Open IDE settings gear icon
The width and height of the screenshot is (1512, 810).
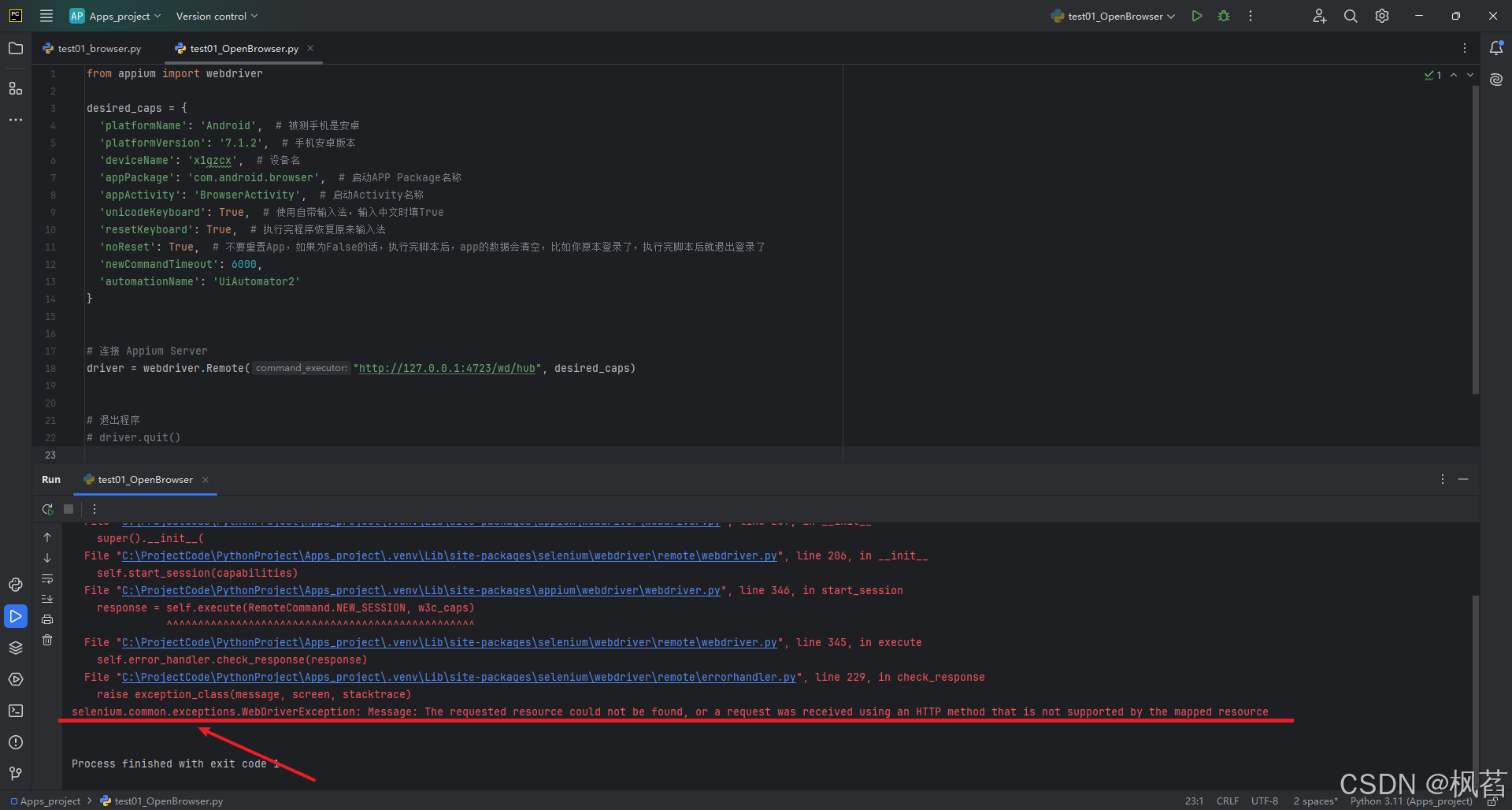[x=1382, y=16]
